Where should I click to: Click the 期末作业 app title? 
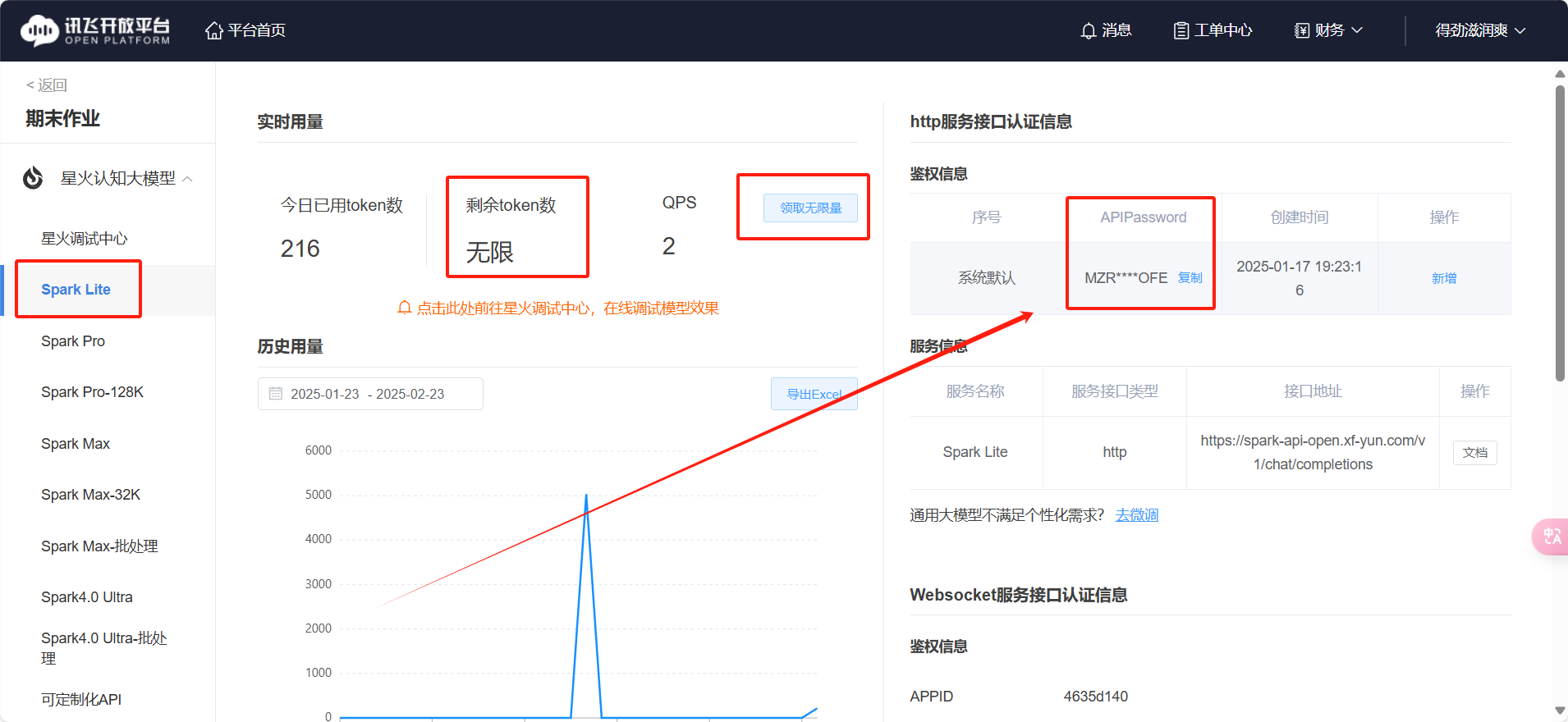click(x=62, y=118)
